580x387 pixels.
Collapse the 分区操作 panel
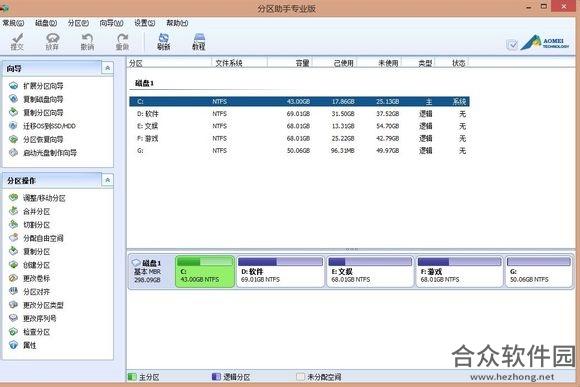(107, 180)
